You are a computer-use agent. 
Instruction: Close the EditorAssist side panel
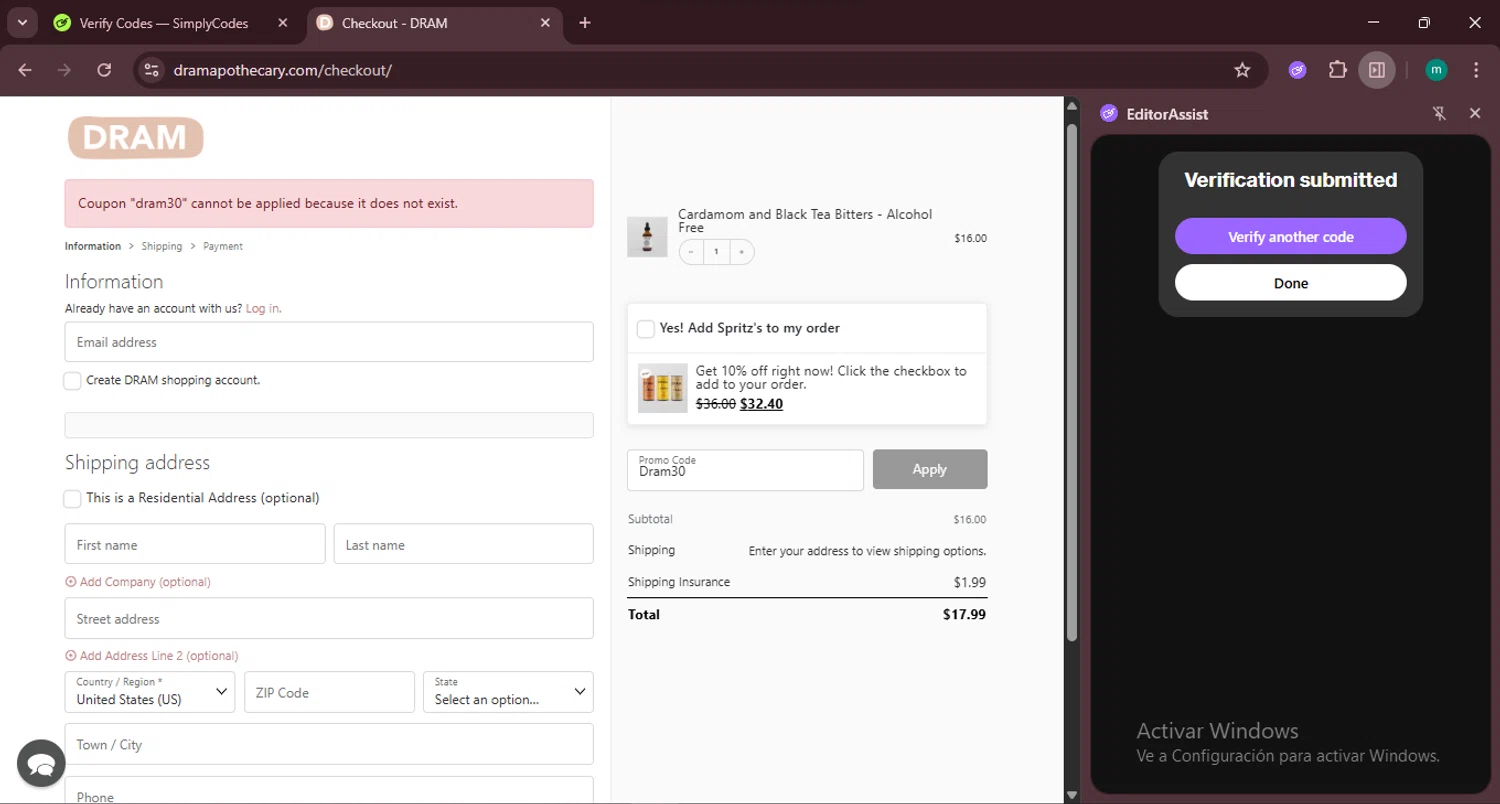[1475, 114]
